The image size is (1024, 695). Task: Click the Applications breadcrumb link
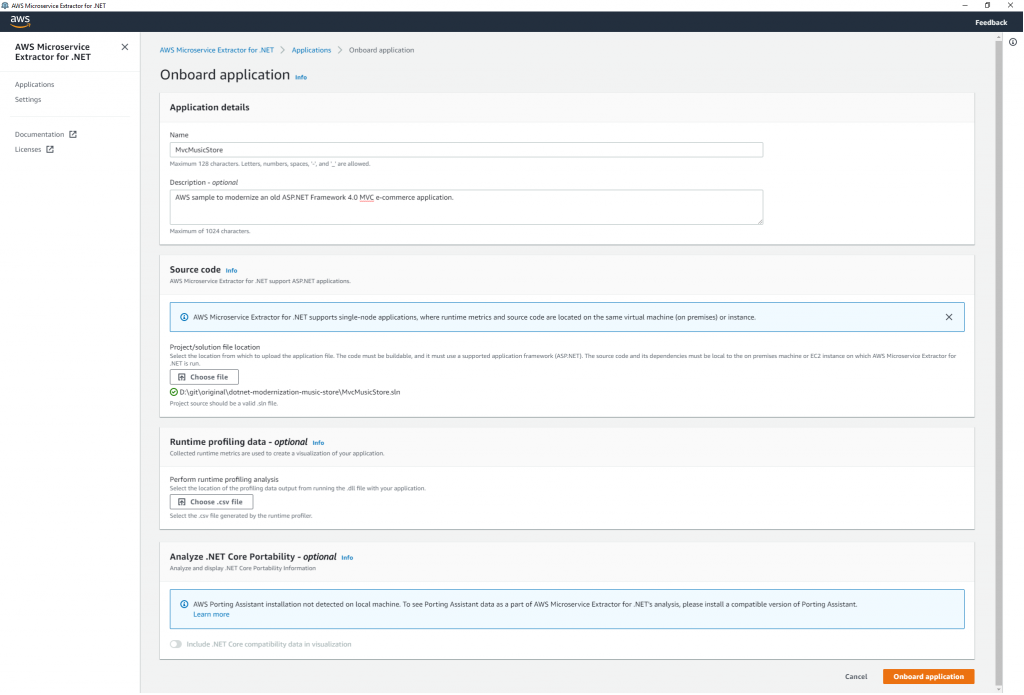coord(311,49)
